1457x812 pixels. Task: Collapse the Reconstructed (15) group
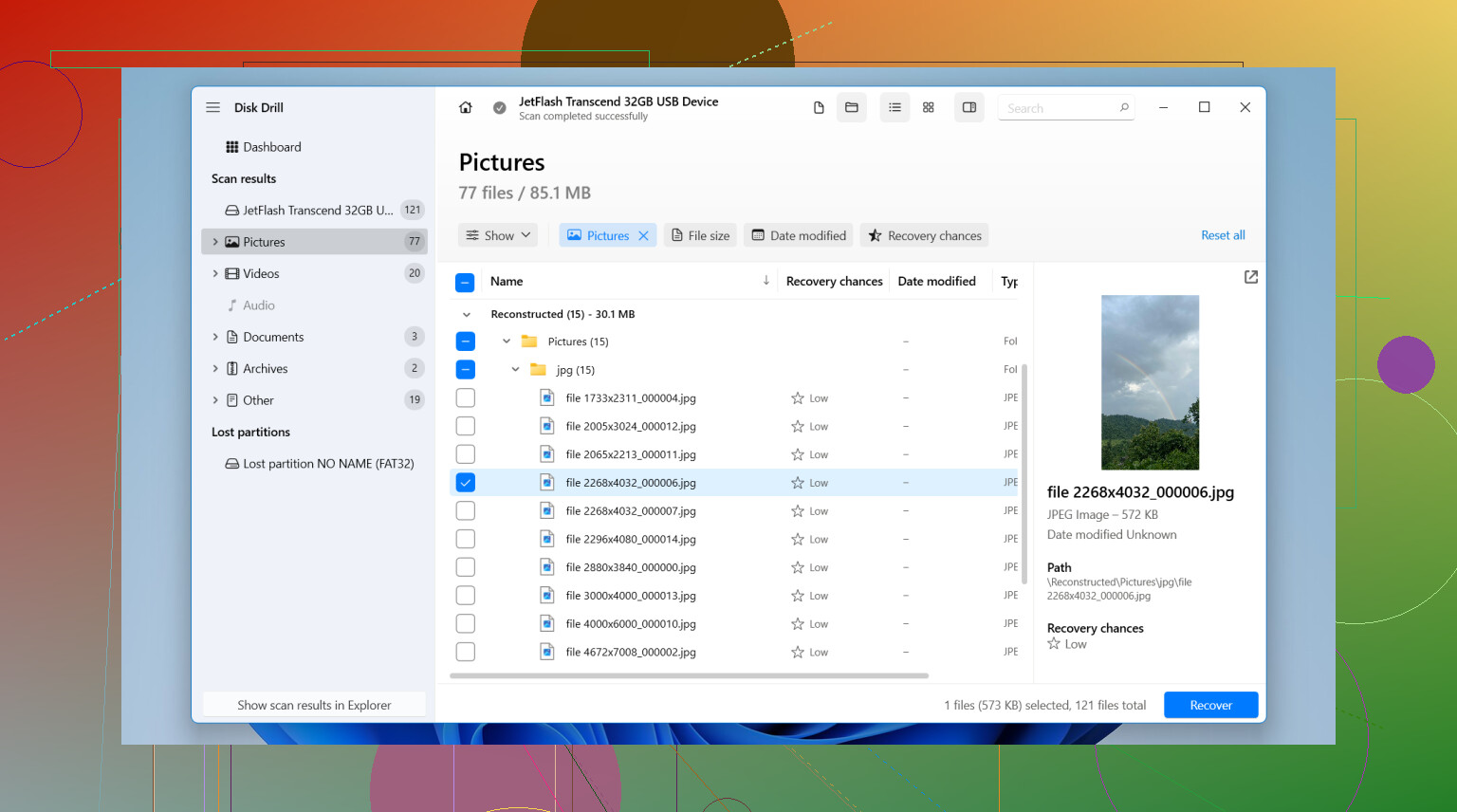[466, 315]
